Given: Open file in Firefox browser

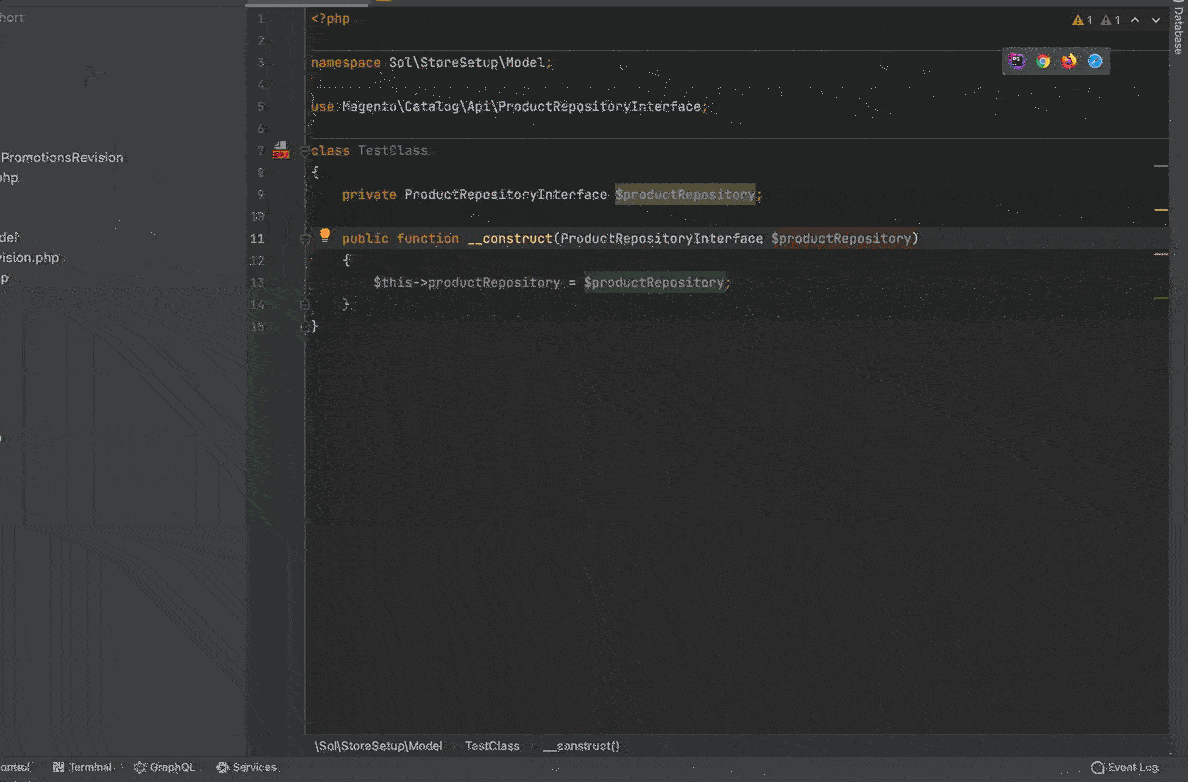Looking at the screenshot, I should pyautogui.click(x=1069, y=61).
